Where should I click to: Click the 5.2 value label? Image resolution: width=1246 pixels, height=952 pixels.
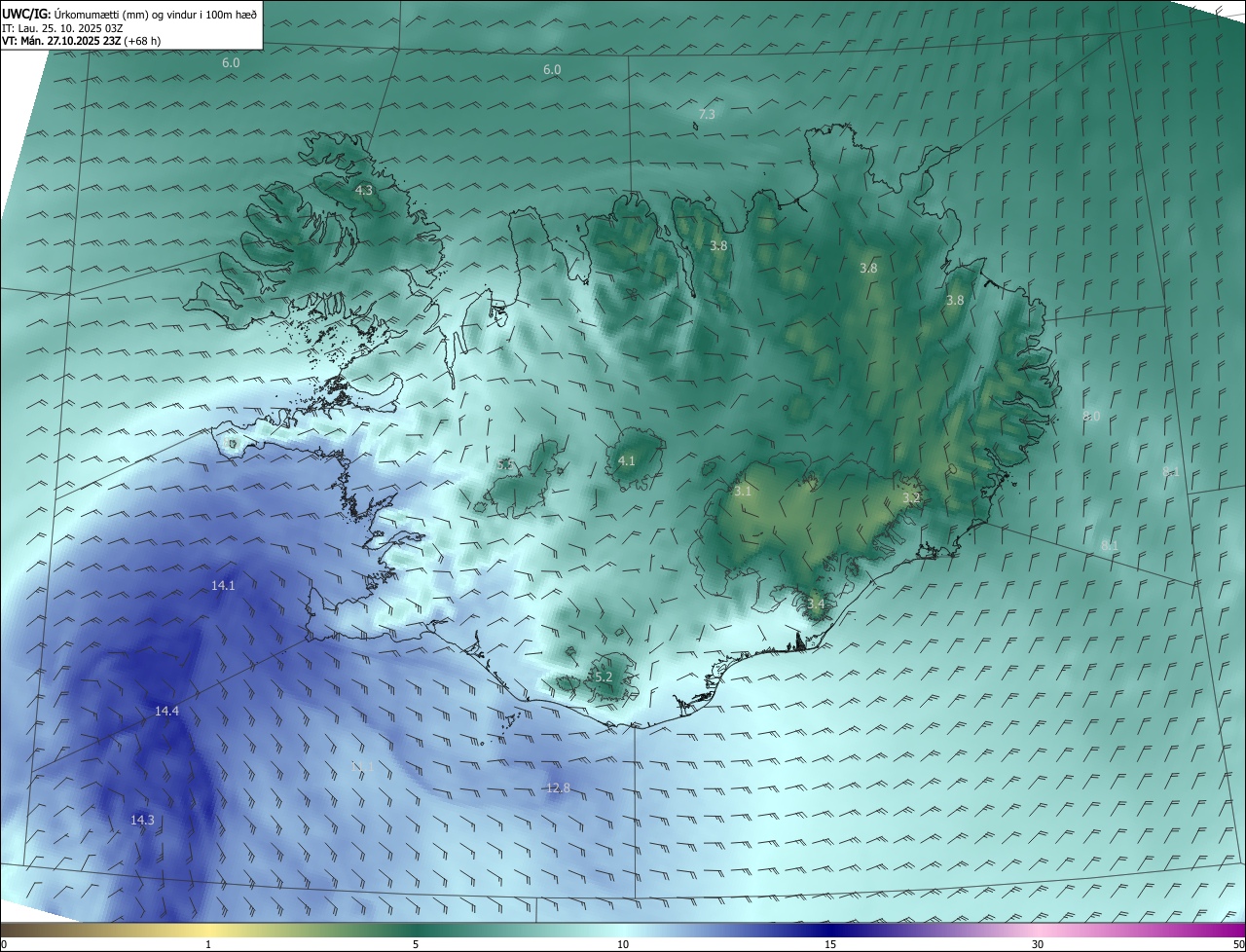click(x=603, y=677)
